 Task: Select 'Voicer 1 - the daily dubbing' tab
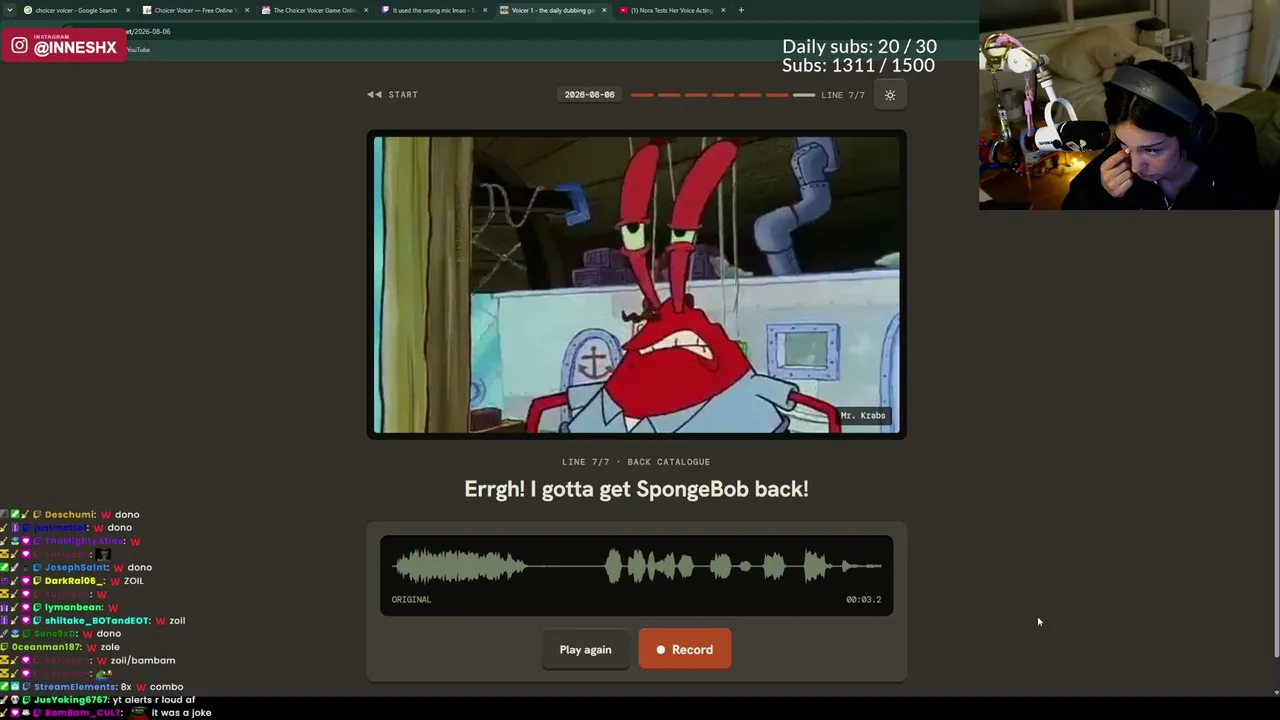tap(550, 10)
